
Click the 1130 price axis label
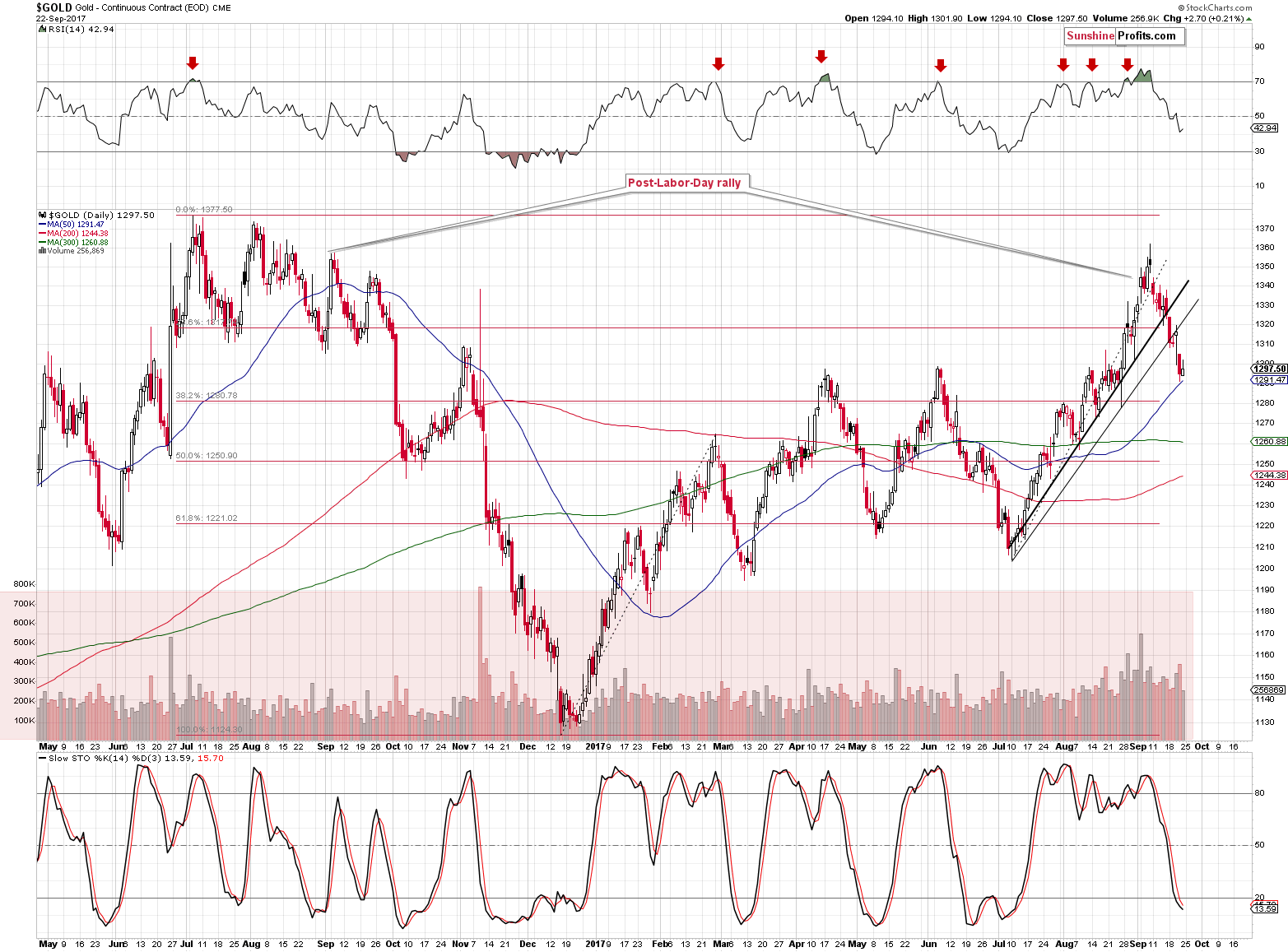1265,722
